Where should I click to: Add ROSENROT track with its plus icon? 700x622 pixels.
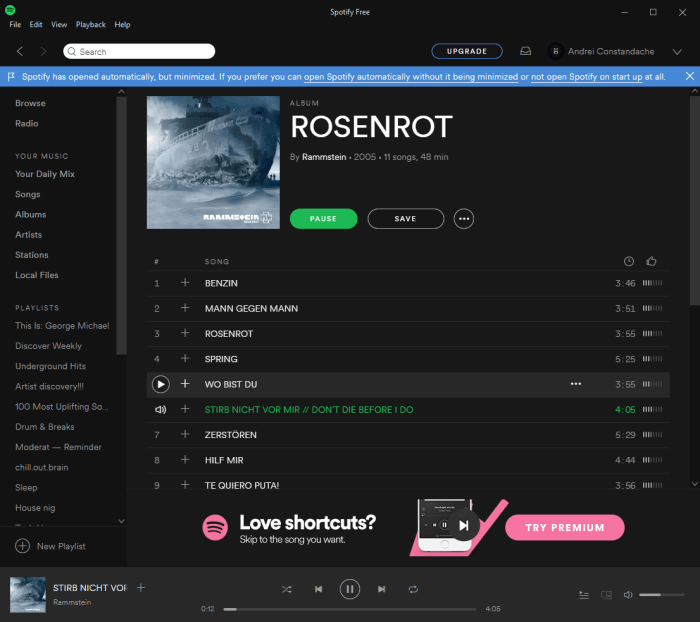[x=185, y=333]
